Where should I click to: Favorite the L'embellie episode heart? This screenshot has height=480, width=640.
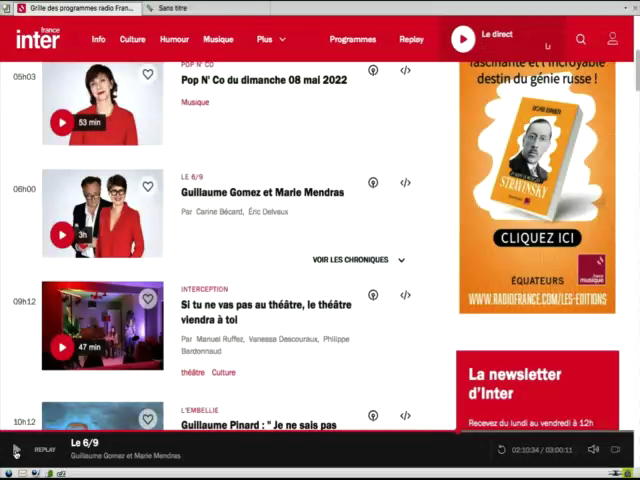click(148, 419)
